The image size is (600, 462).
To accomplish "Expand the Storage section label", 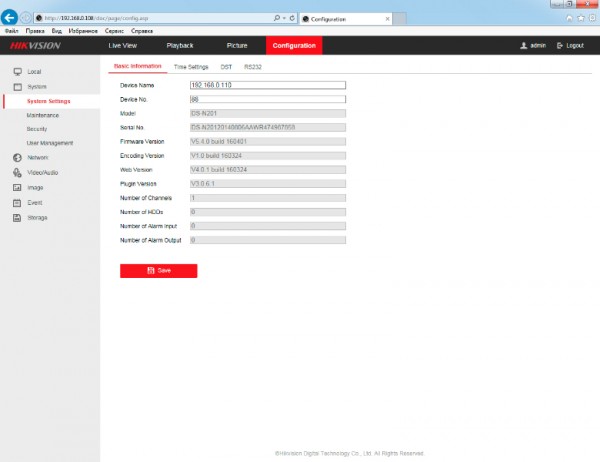I will pyautogui.click(x=37, y=218).
